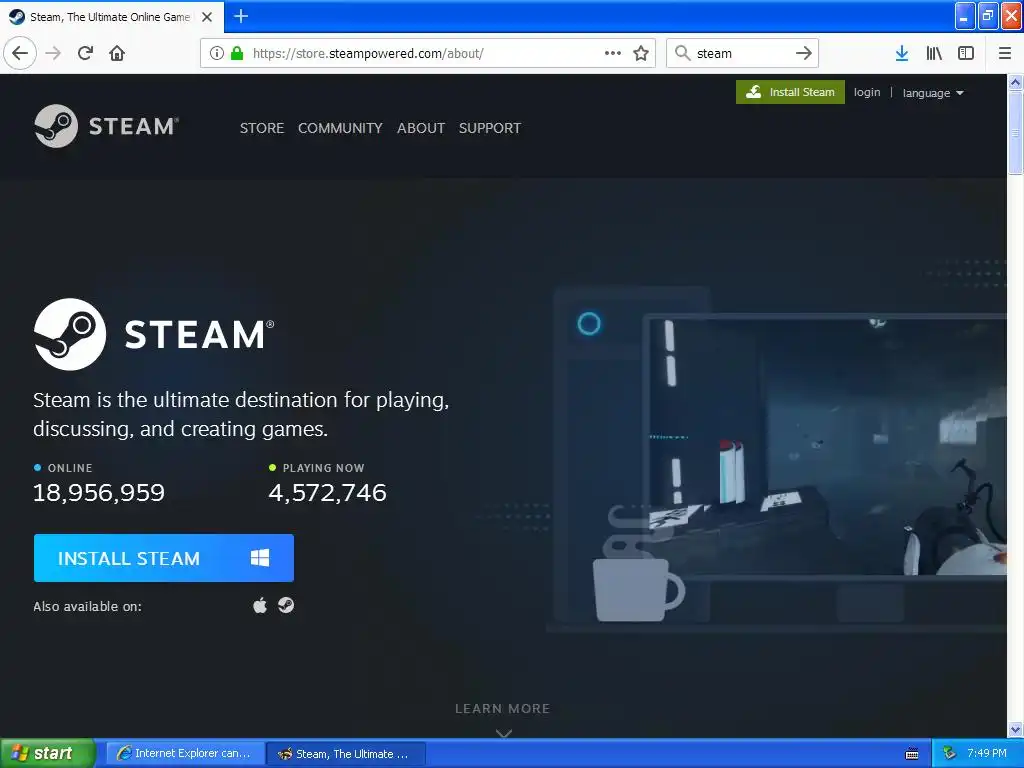Image resolution: width=1024 pixels, height=768 pixels.
Task: Open the Library bookshelf icon
Action: click(934, 53)
